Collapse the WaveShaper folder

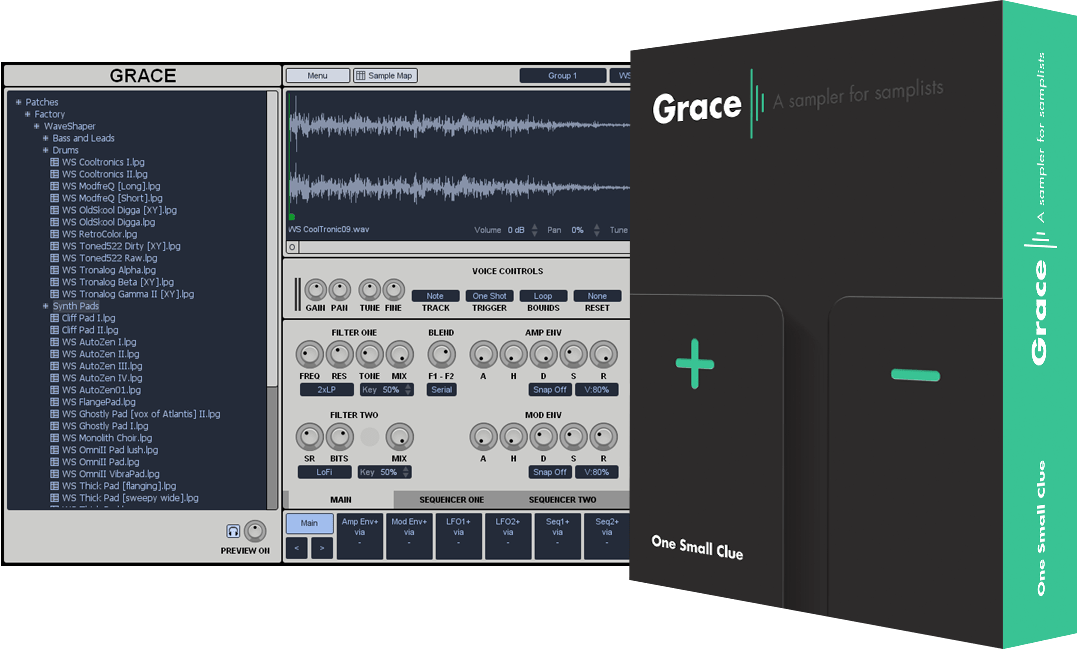[36, 126]
